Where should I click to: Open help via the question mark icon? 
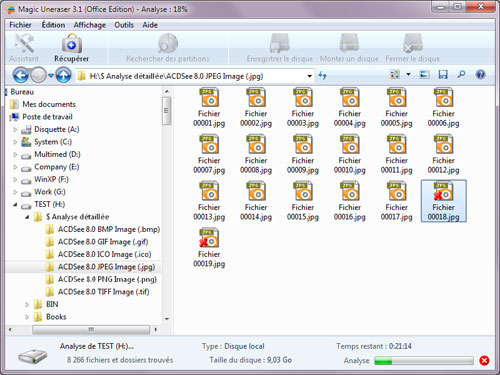pos(480,75)
